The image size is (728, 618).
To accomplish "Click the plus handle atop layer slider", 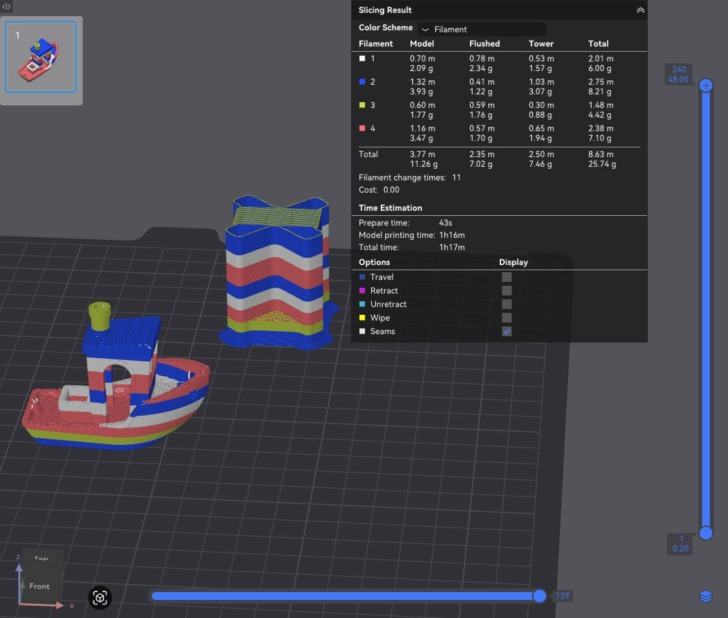I will point(706,85).
